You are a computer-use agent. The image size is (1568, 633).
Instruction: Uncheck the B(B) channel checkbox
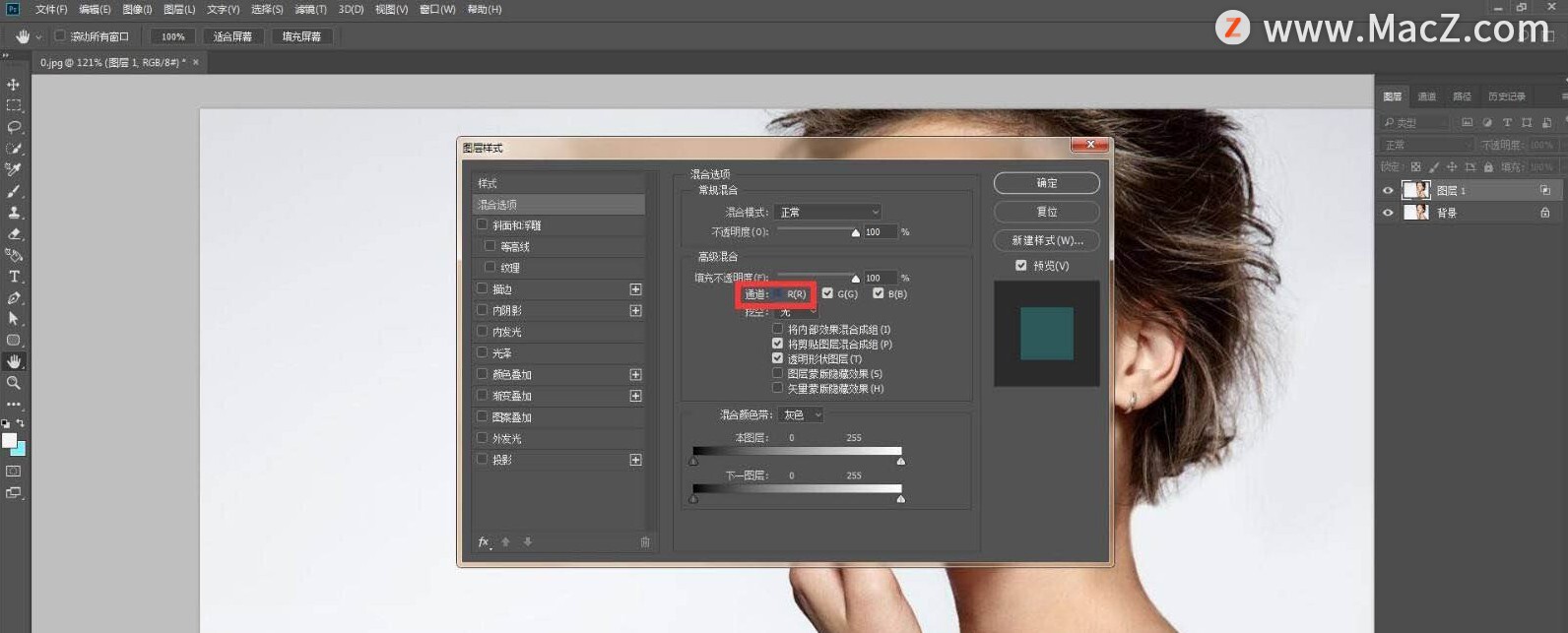[x=878, y=293]
